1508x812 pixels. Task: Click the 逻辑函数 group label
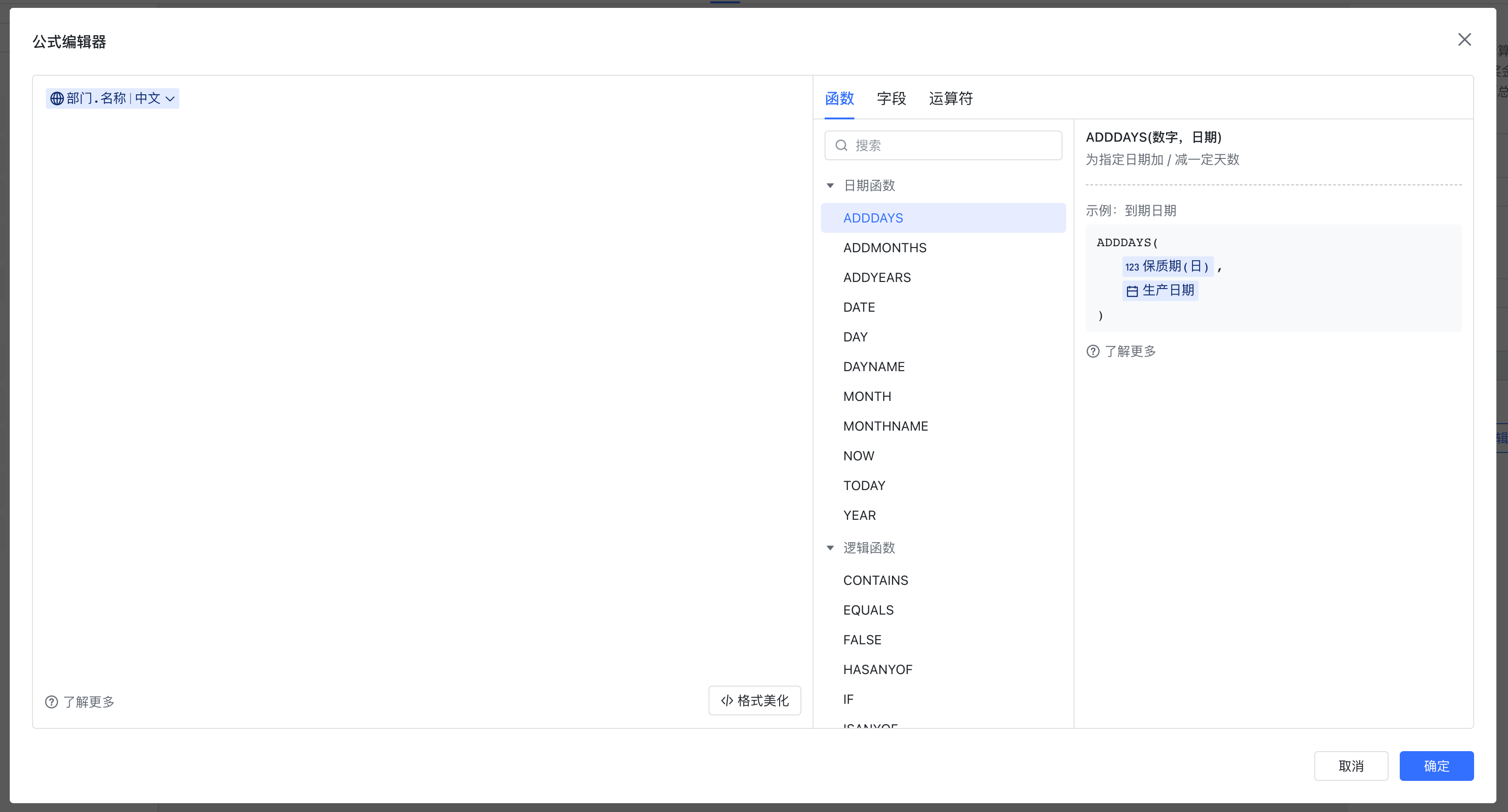pos(869,548)
